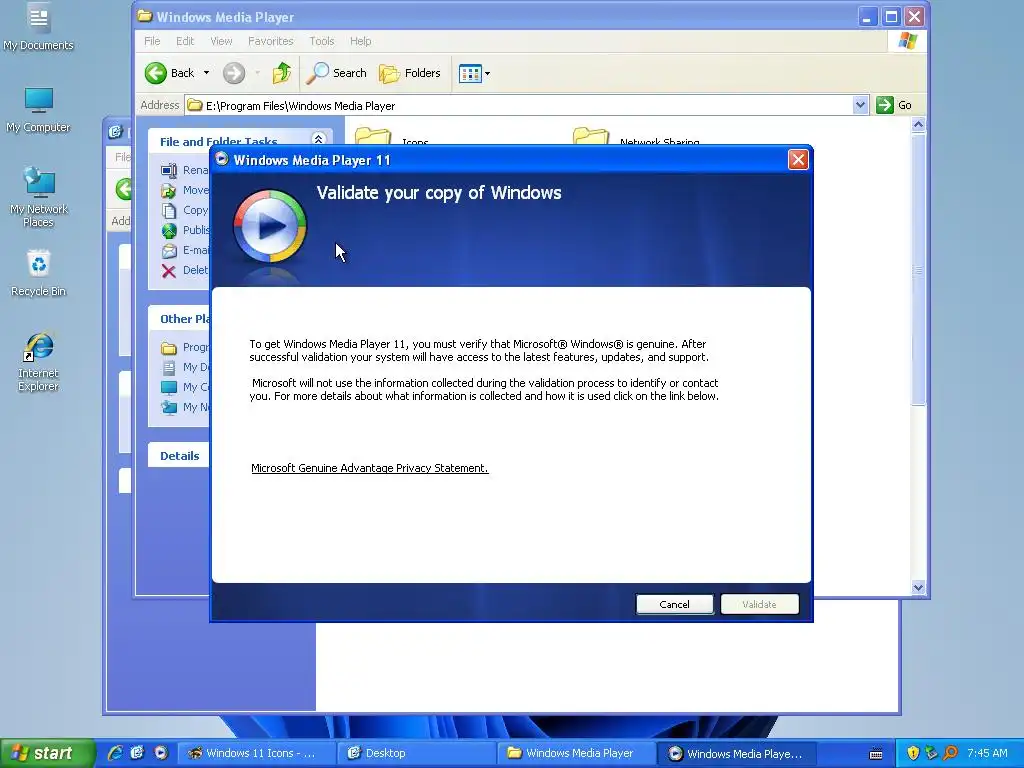This screenshot has height=768, width=1024.
Task: Click the on-screen keyboard tray icon
Action: 876,754
